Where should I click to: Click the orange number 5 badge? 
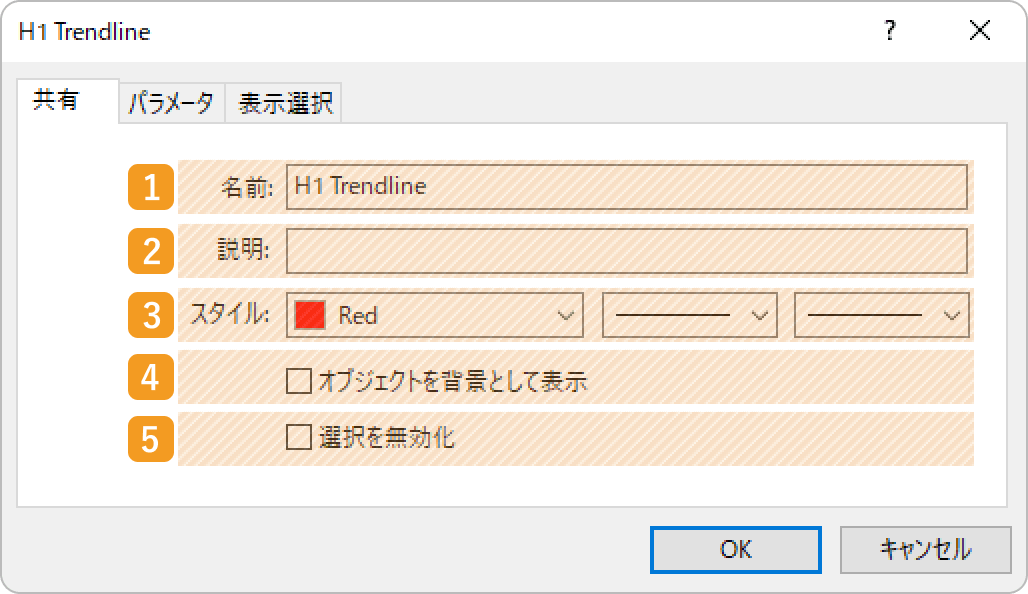coord(151,439)
